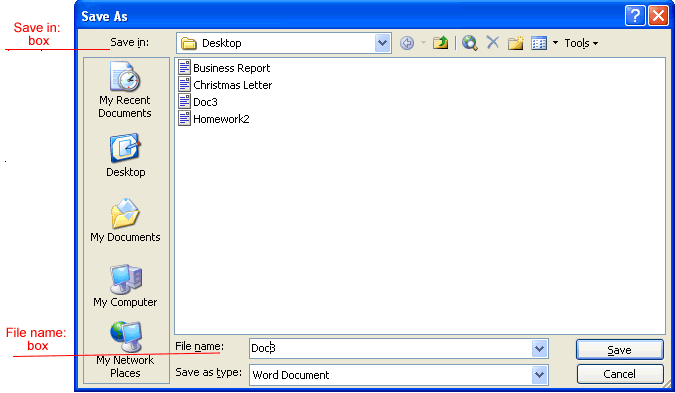Viewport: 675px width, 393px height.
Task: Open My Computer place
Action: coord(125,286)
